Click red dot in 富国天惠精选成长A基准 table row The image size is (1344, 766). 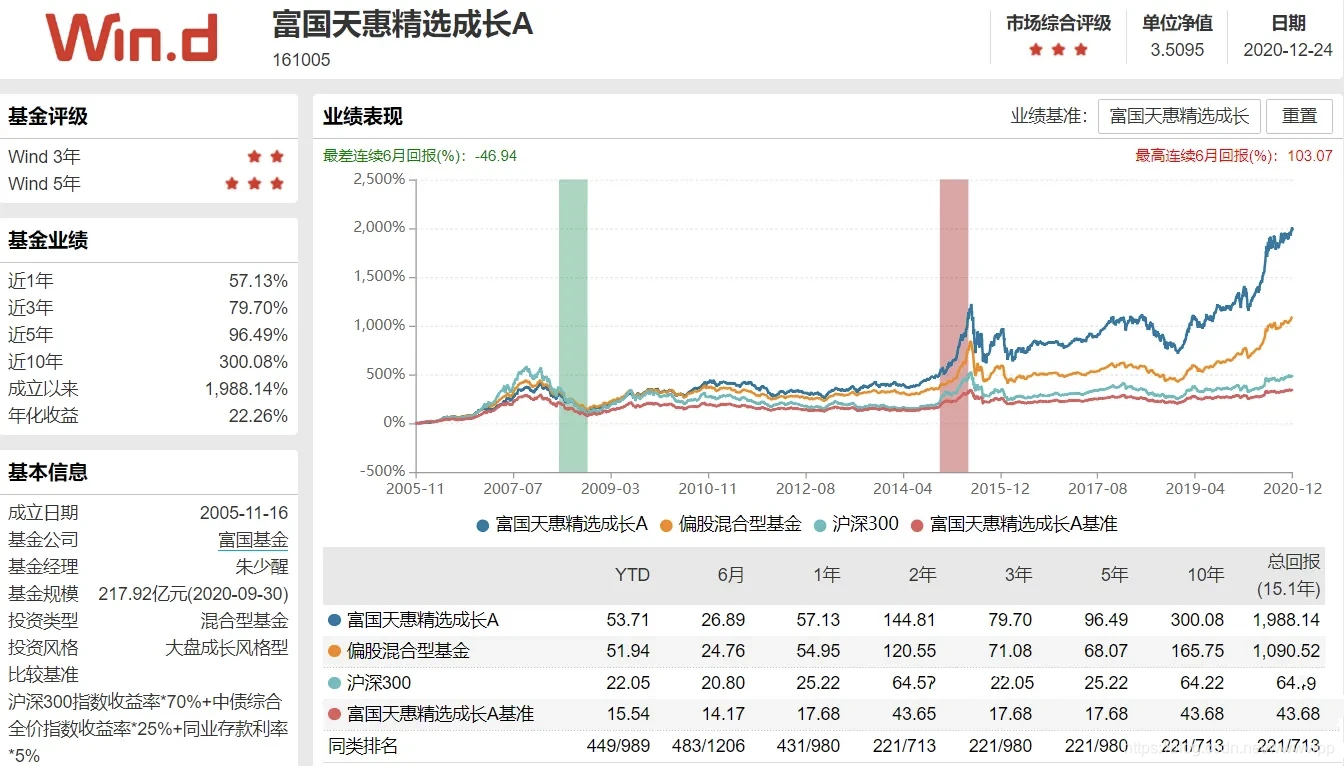[x=334, y=714]
